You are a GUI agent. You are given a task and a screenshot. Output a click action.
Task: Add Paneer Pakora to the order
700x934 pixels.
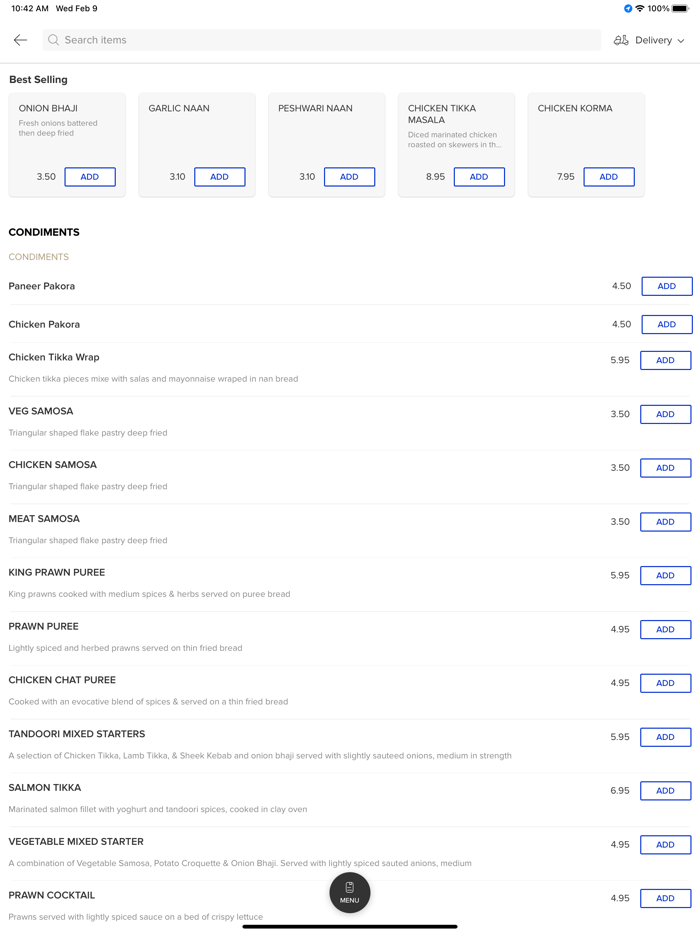(x=666, y=286)
